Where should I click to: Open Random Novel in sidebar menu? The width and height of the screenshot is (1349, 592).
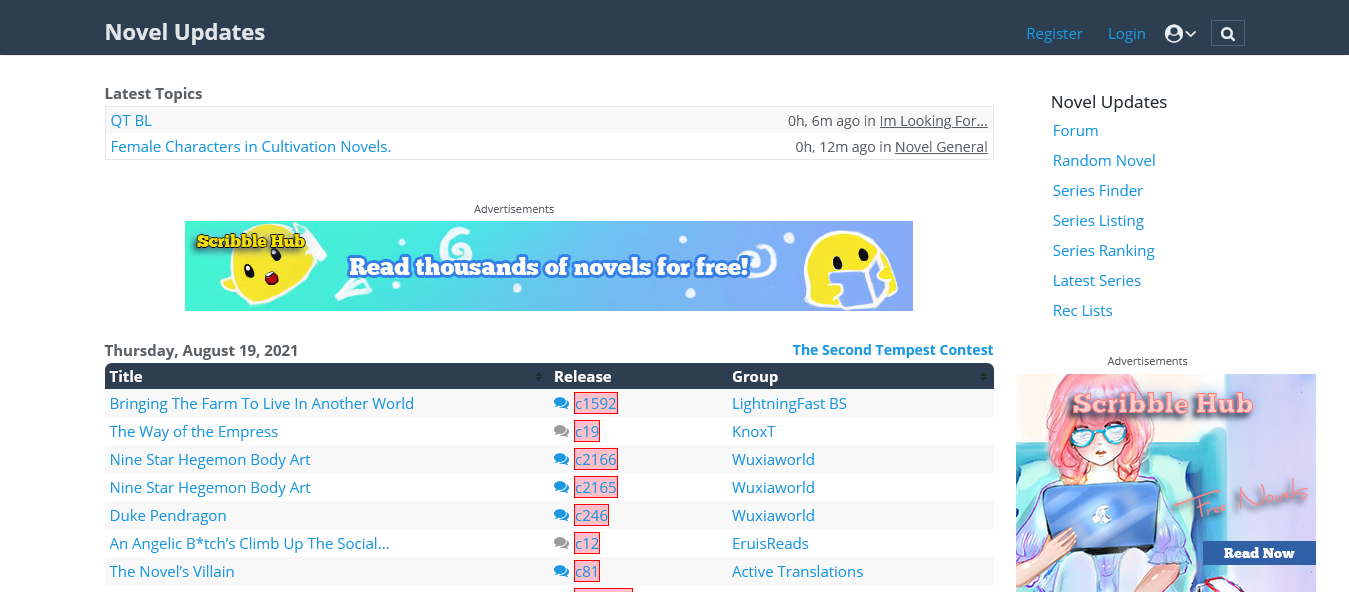point(1104,161)
